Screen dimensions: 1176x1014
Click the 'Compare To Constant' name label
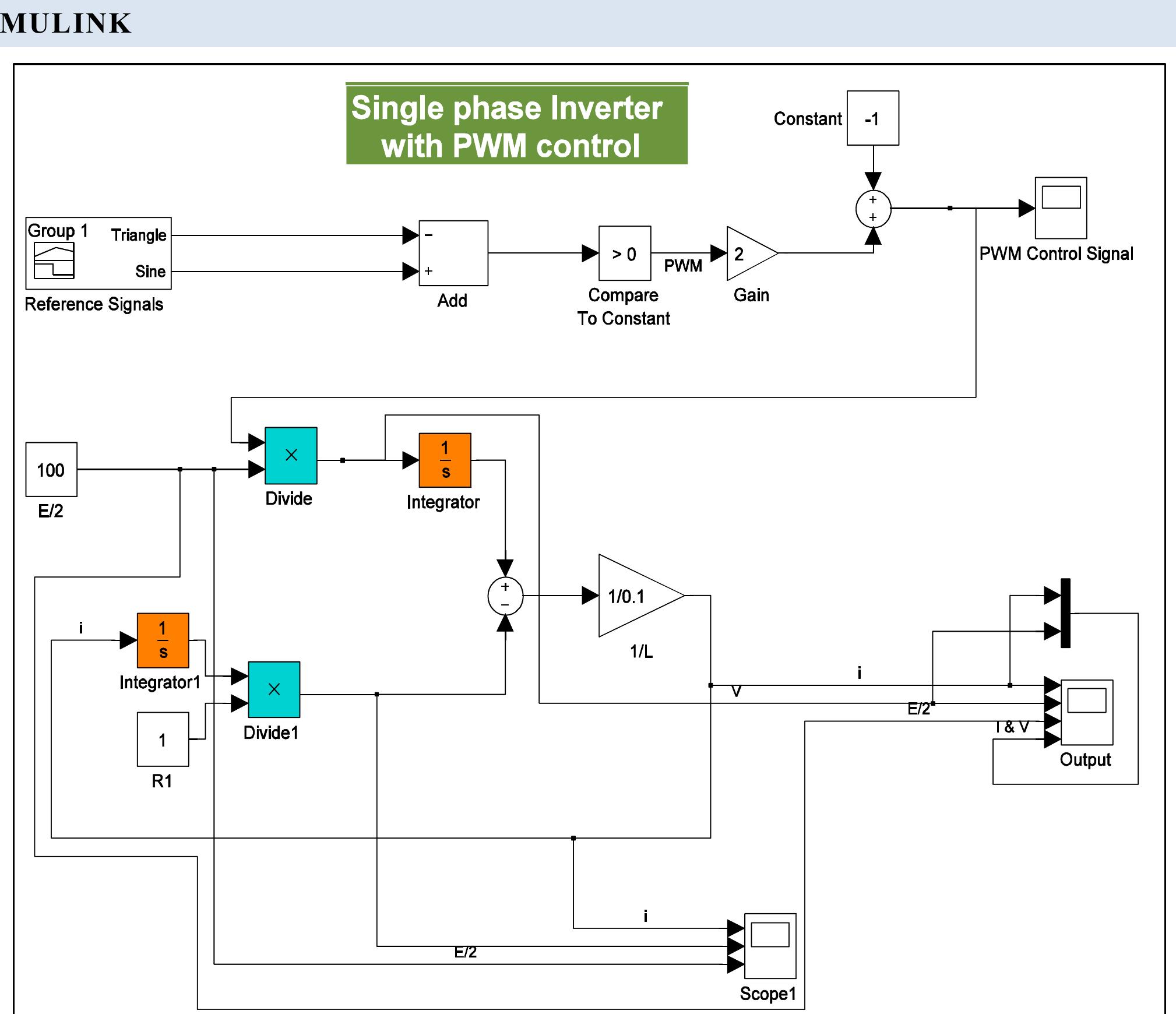(624, 307)
